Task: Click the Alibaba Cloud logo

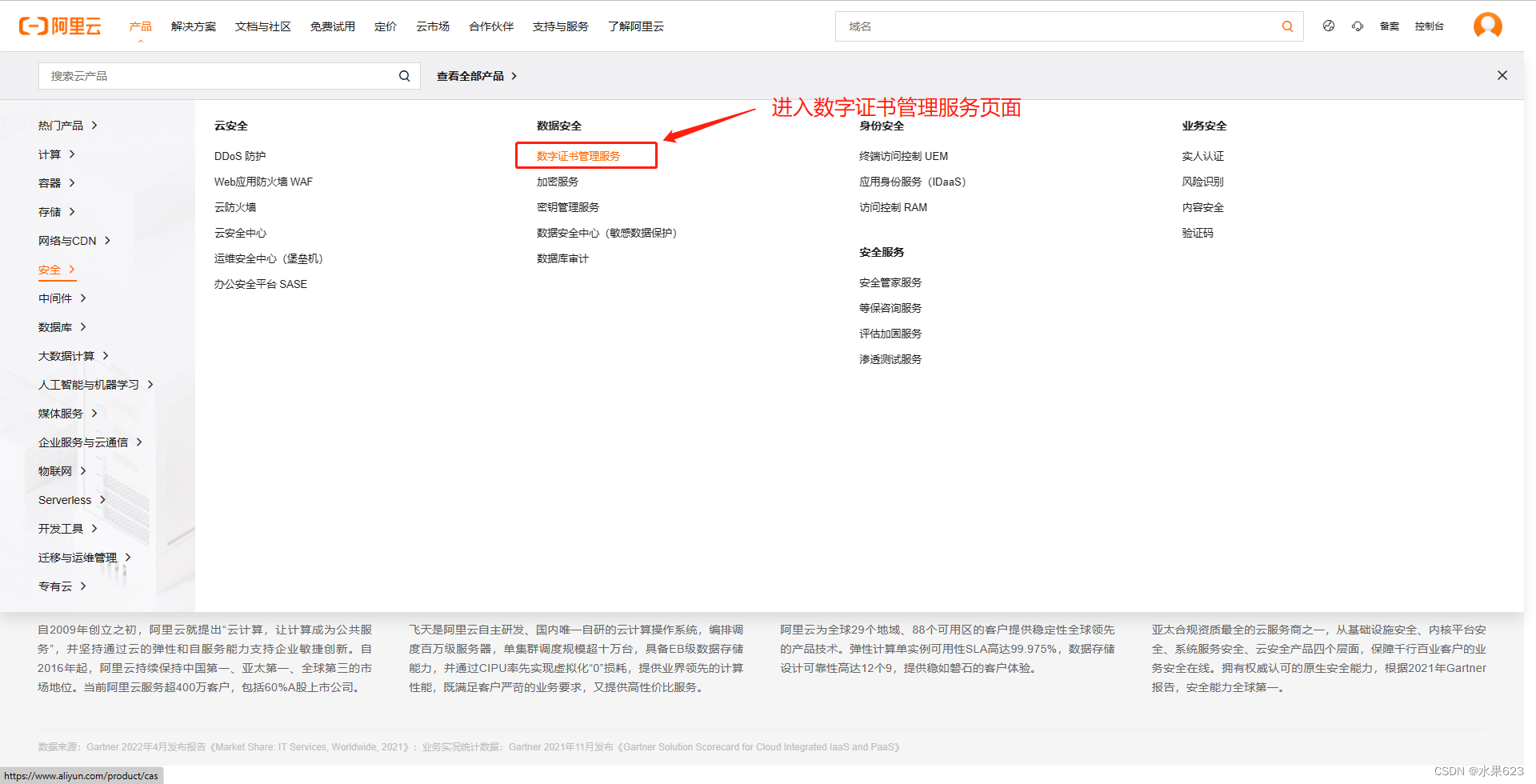Action: pos(58,26)
